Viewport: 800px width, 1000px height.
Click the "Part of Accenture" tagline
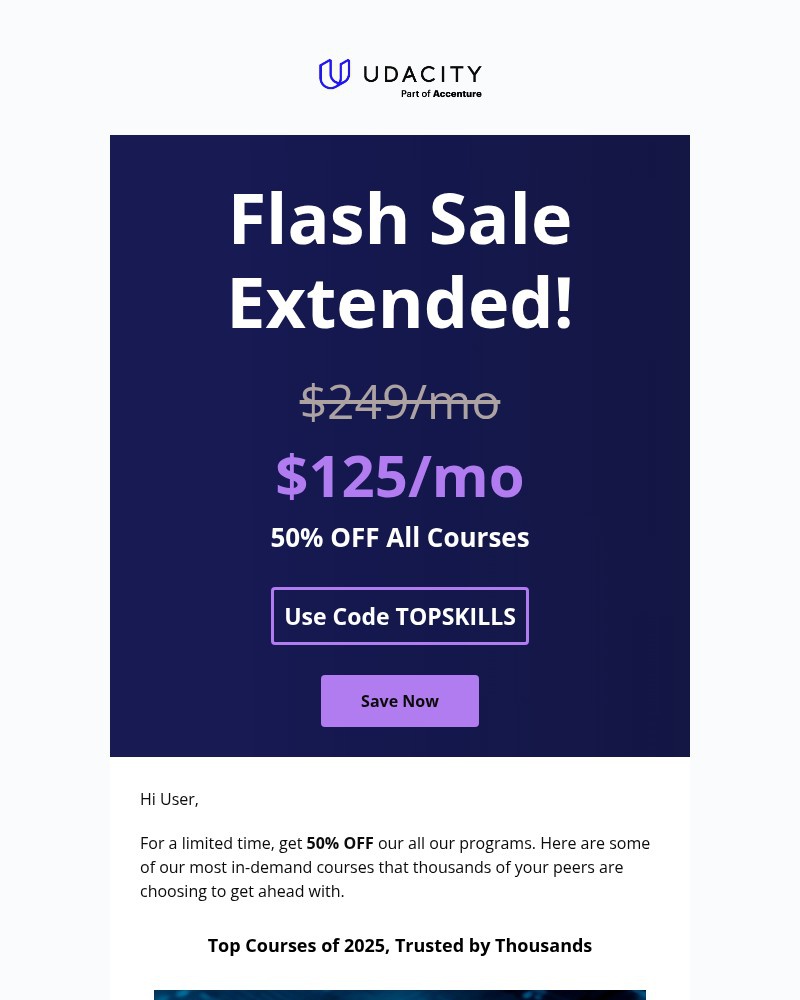[x=441, y=94]
